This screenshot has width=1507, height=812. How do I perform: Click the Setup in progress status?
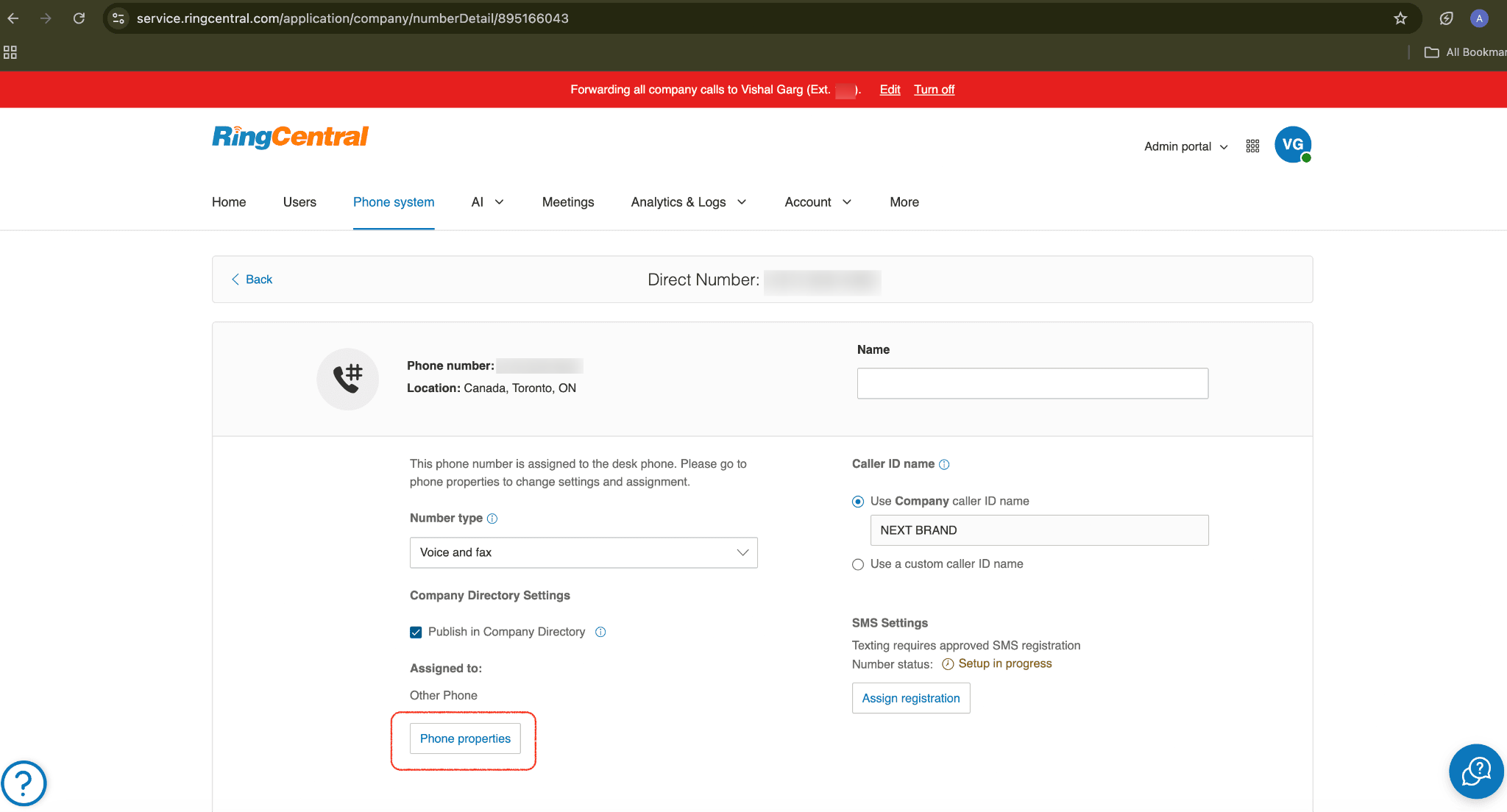point(1005,663)
